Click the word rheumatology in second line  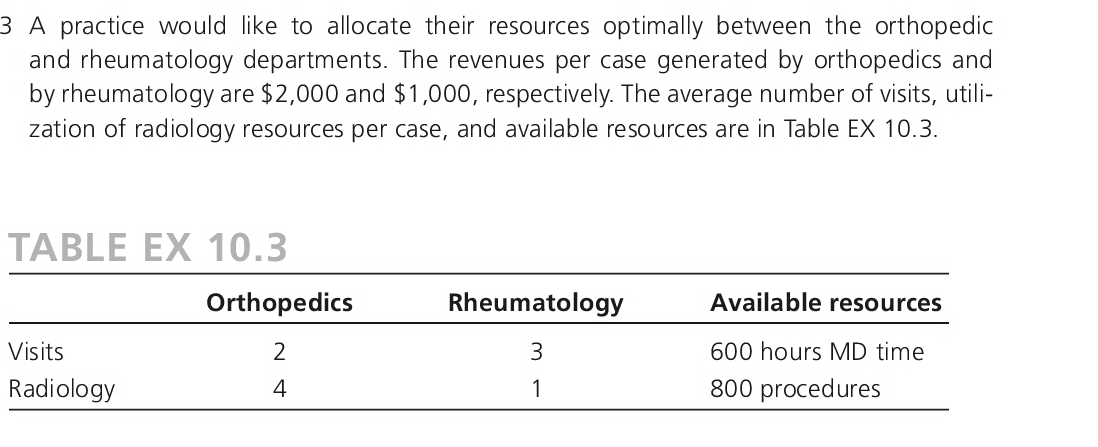tap(156, 60)
